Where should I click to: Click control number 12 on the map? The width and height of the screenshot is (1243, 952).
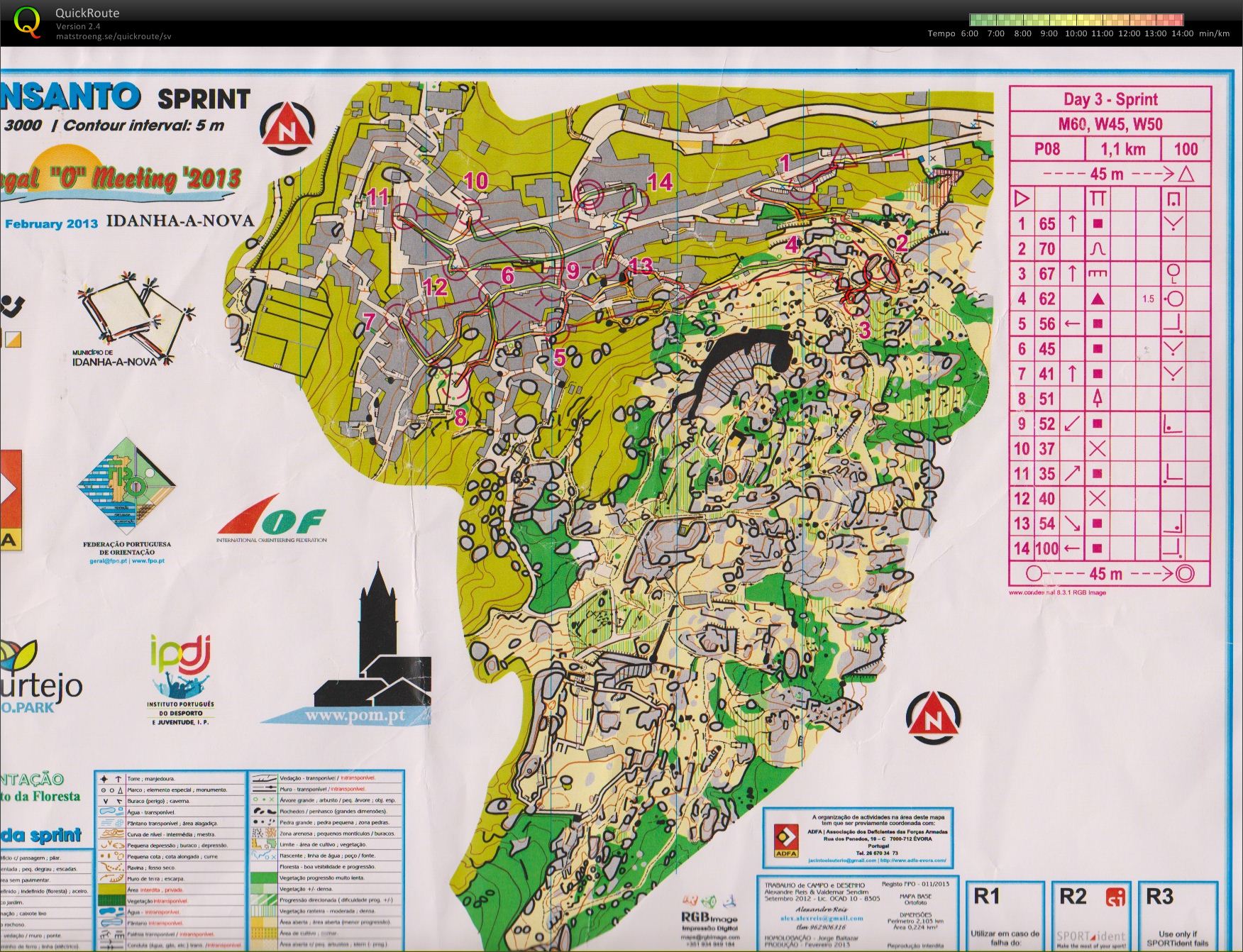pos(435,287)
